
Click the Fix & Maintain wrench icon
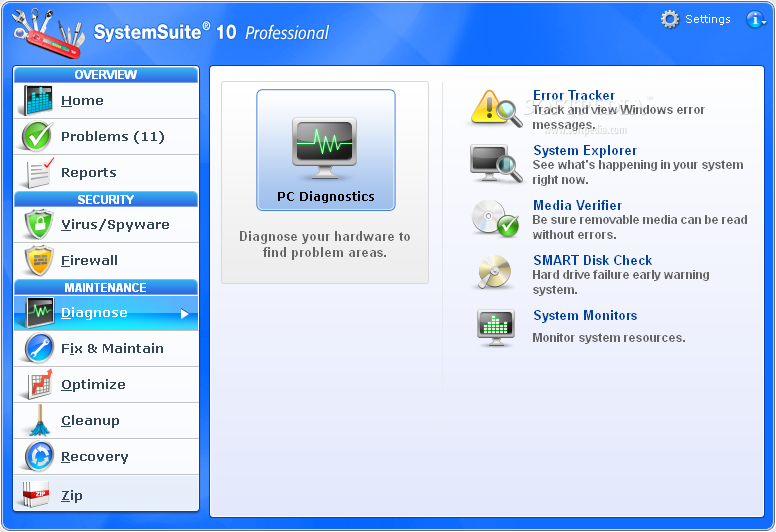click(x=39, y=348)
